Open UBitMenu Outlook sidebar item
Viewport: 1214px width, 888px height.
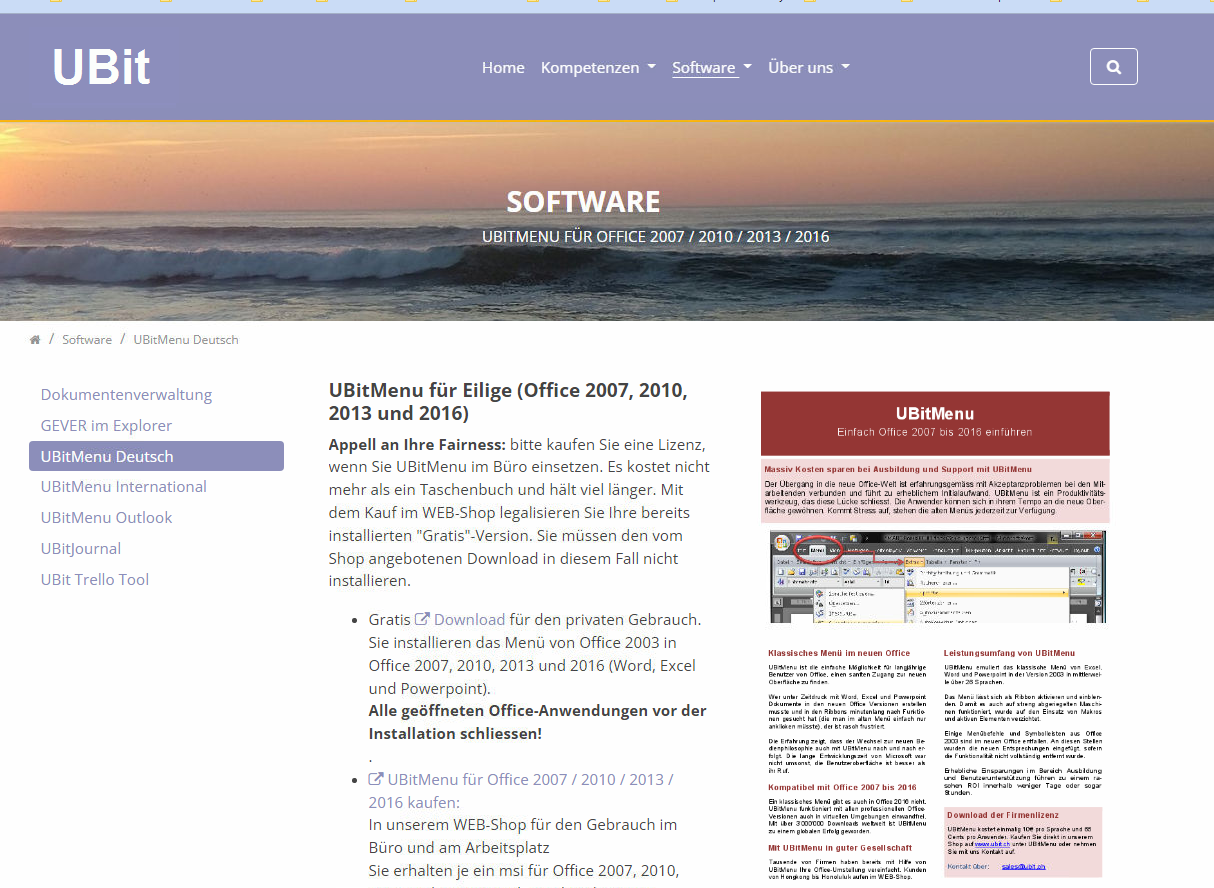pyautogui.click(x=106, y=517)
